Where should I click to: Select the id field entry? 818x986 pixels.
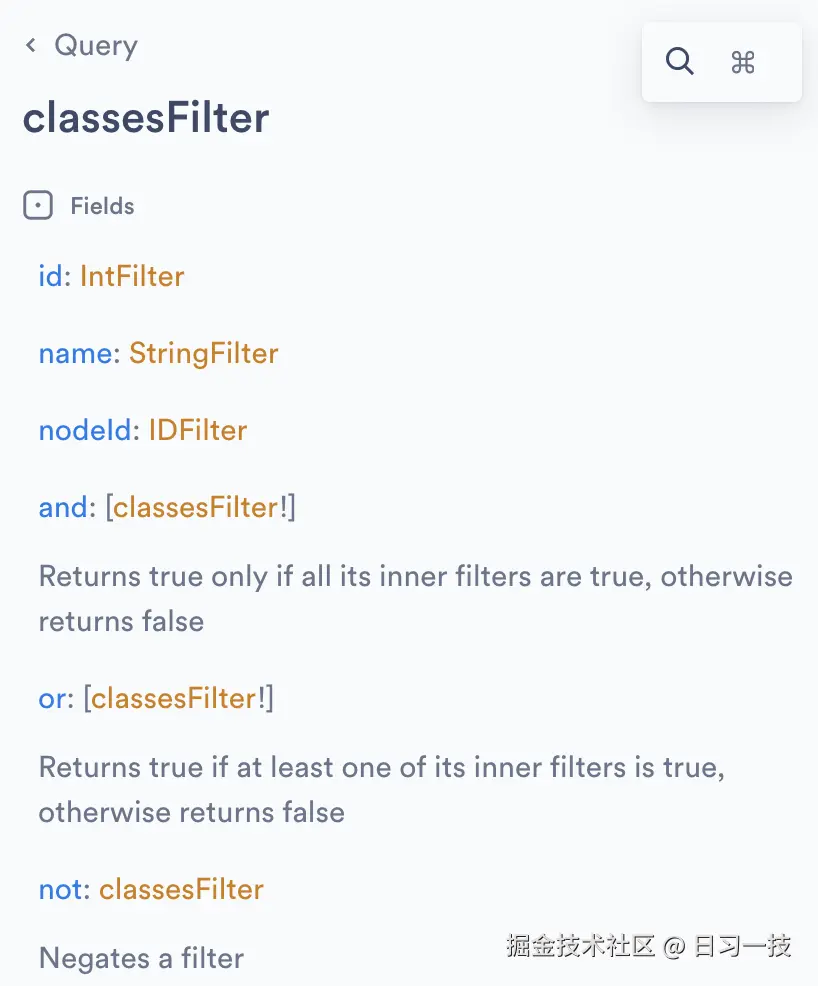point(50,276)
